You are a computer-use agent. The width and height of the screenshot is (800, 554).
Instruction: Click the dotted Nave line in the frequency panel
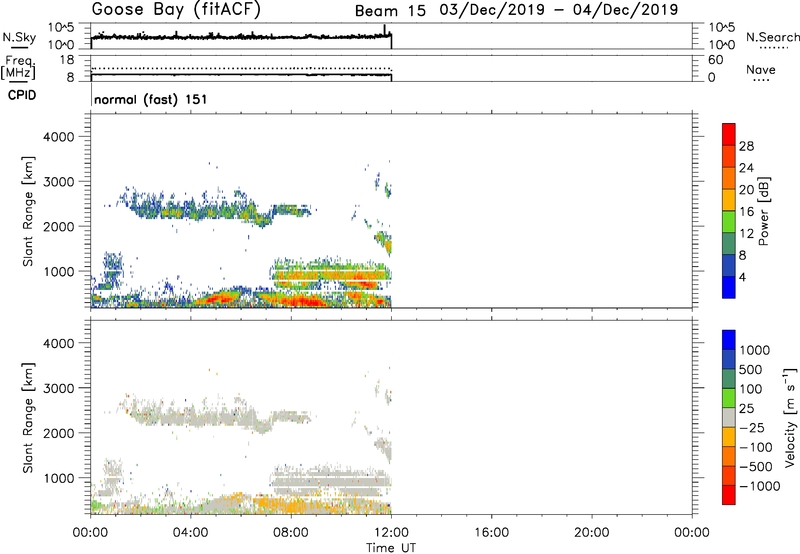click(x=241, y=68)
